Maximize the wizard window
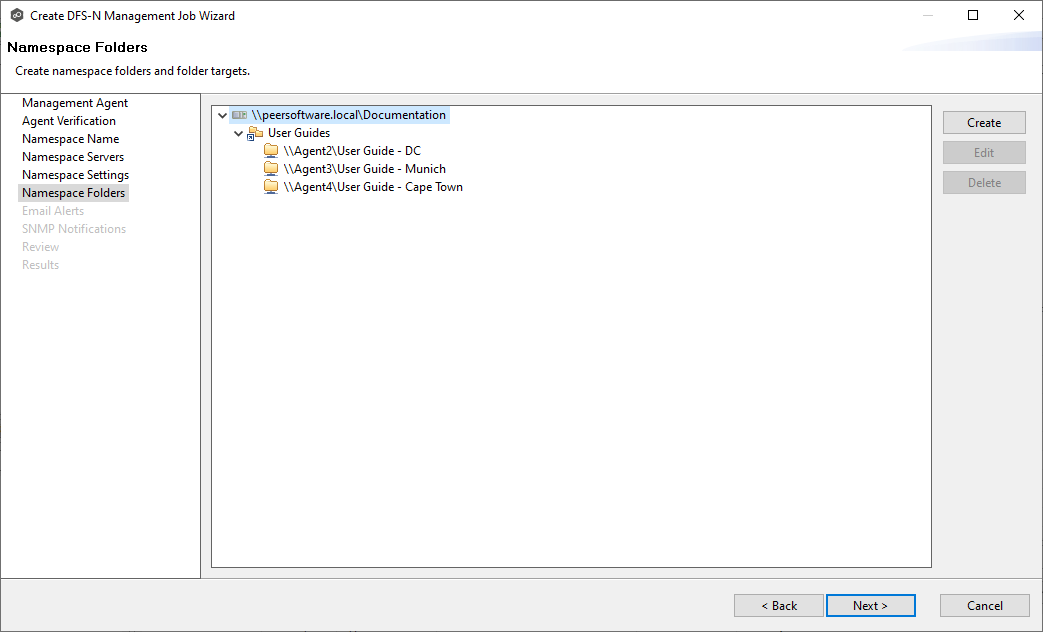 click(973, 16)
